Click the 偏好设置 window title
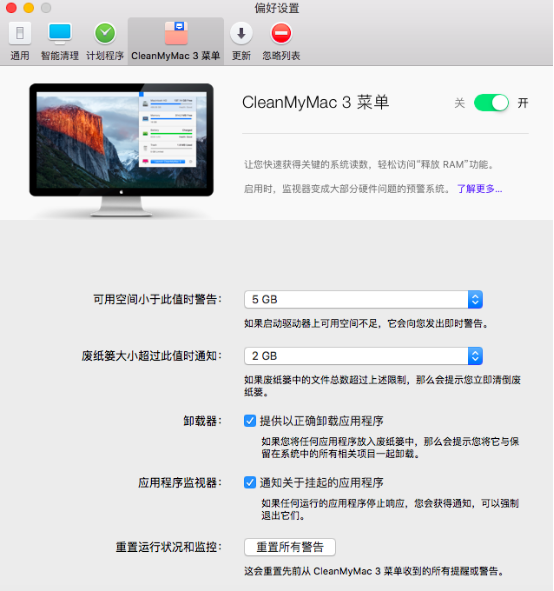Viewport: 554px width, 591px height. (277, 8)
